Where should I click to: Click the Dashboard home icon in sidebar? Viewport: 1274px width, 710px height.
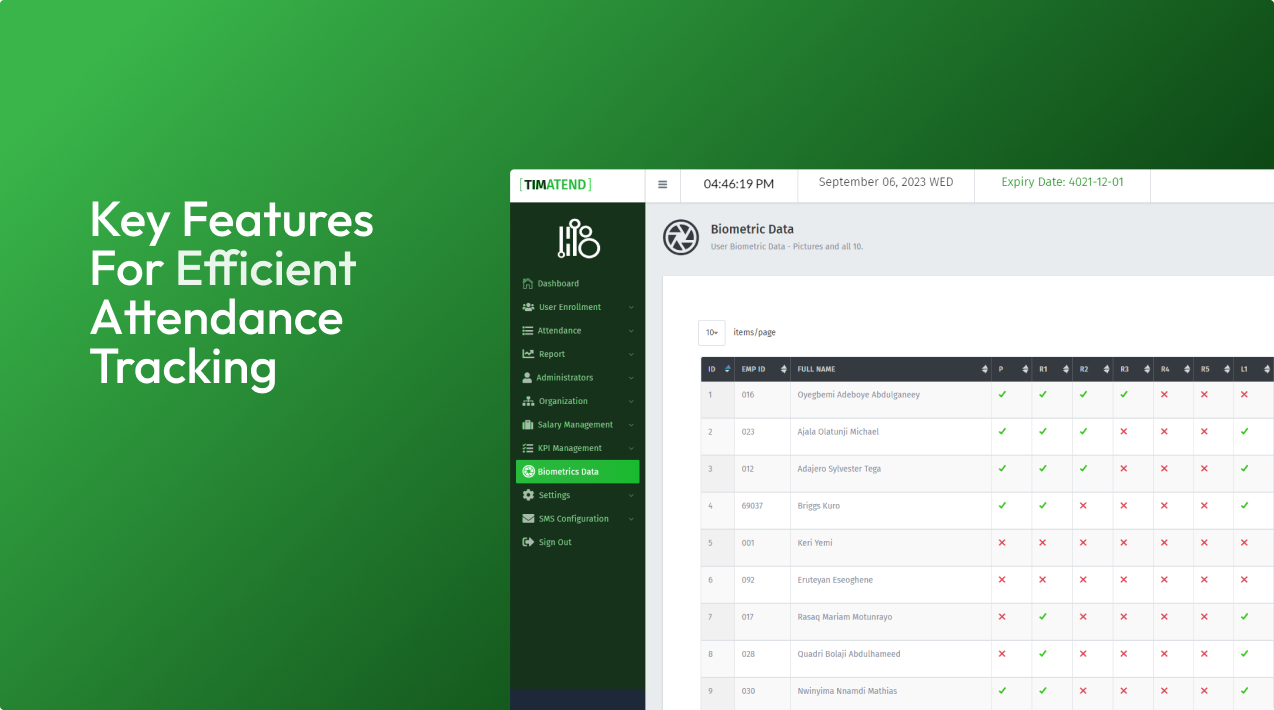coord(528,284)
